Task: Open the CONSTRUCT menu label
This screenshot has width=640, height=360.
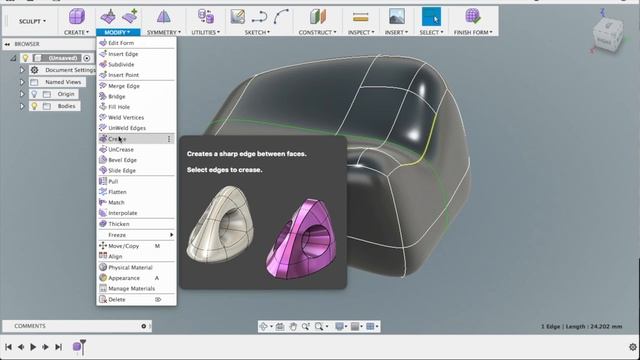Action: pos(318,32)
